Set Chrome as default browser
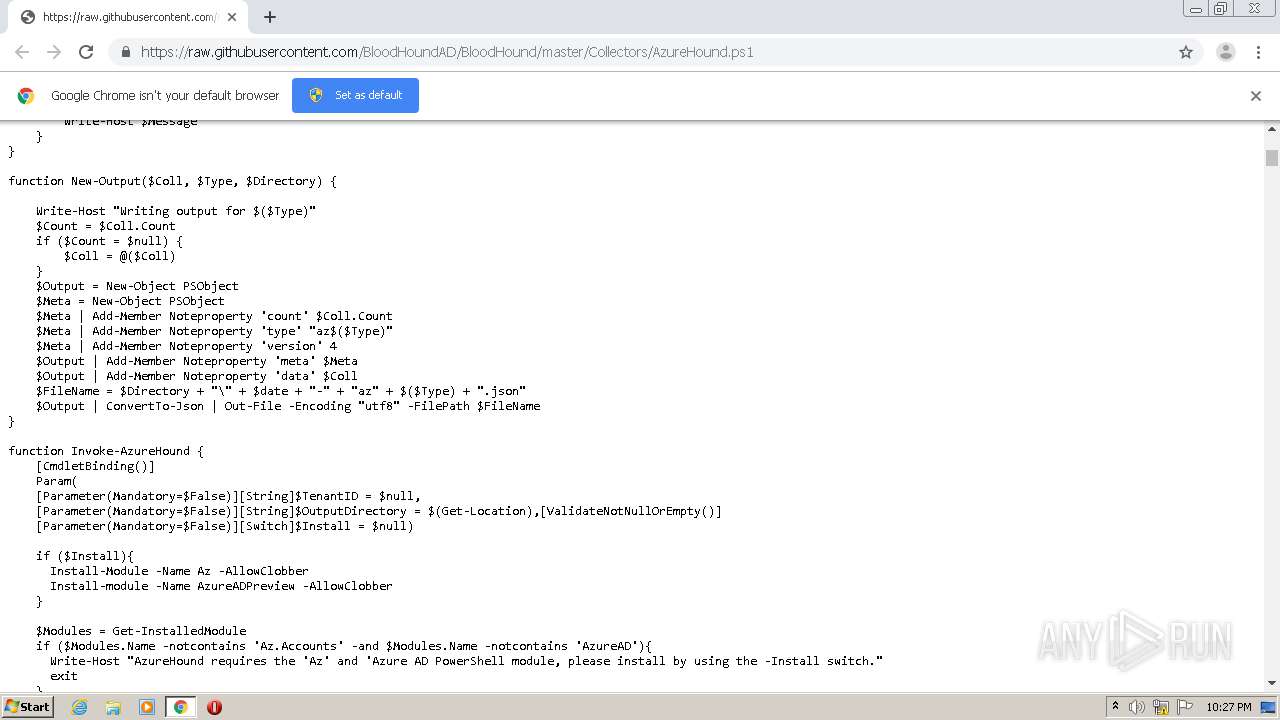Image resolution: width=1280 pixels, height=720 pixels. (x=355, y=95)
